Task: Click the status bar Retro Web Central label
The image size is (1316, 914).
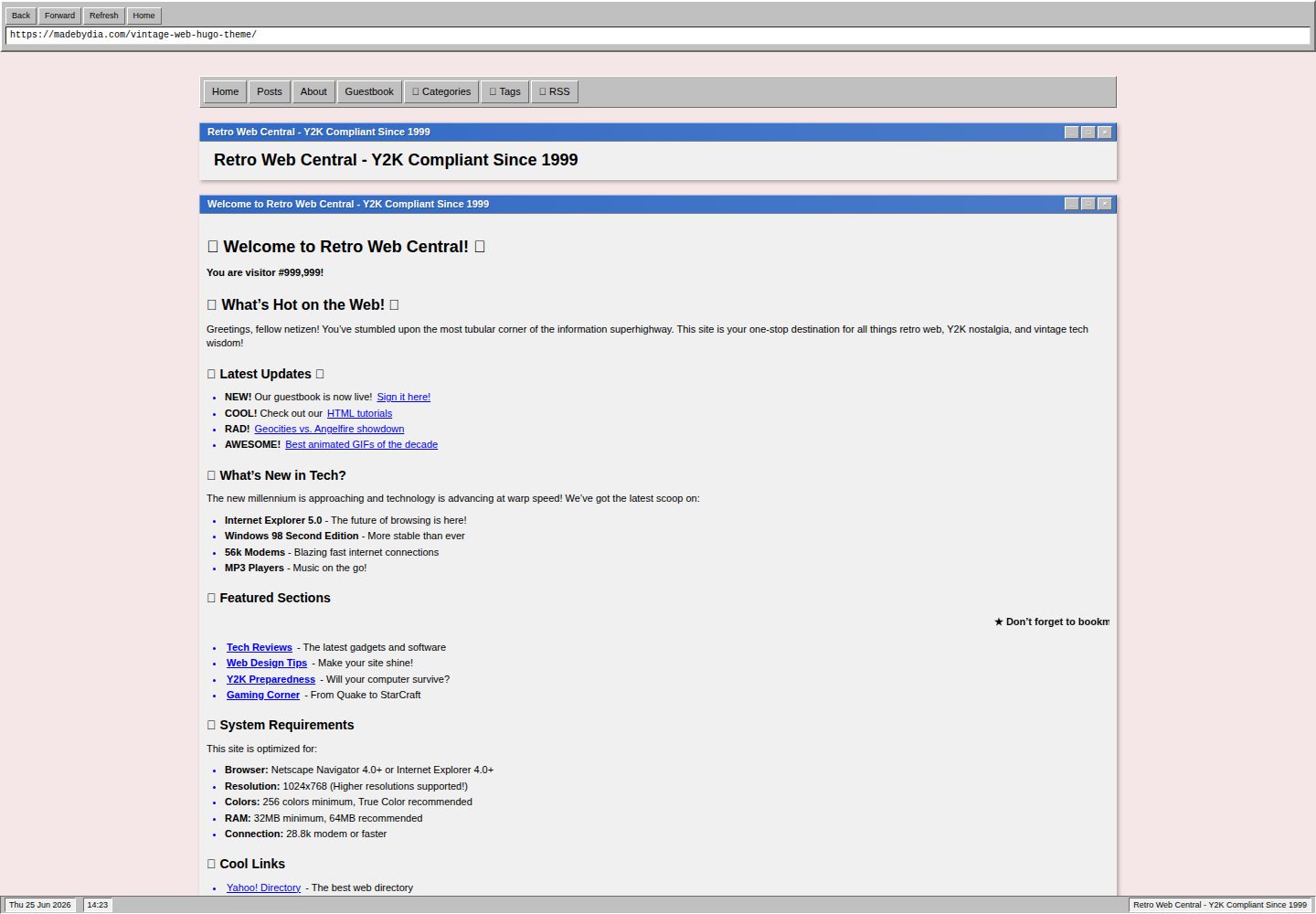Action: tap(1220, 905)
